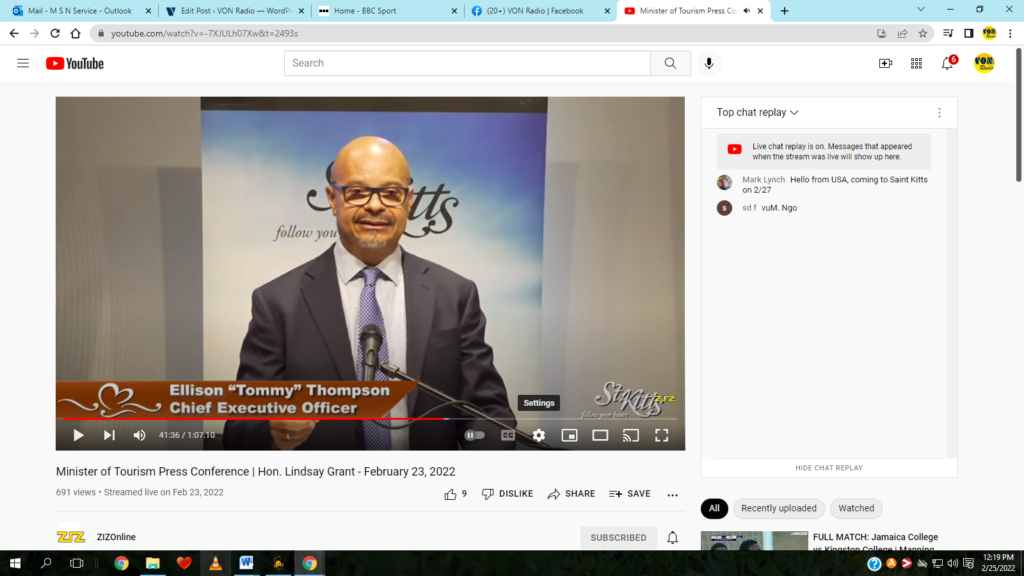Enable miniplayer mode
Image resolution: width=1024 pixels, height=576 pixels.
pos(569,435)
